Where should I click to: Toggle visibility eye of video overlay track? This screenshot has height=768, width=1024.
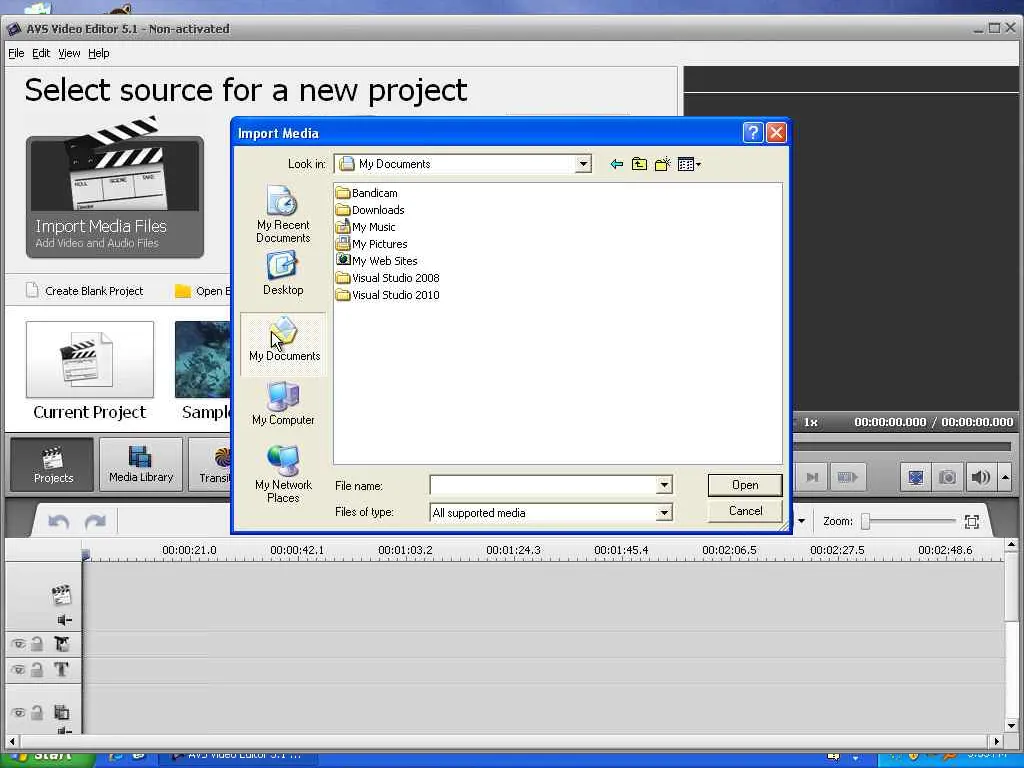[x=18, y=712]
